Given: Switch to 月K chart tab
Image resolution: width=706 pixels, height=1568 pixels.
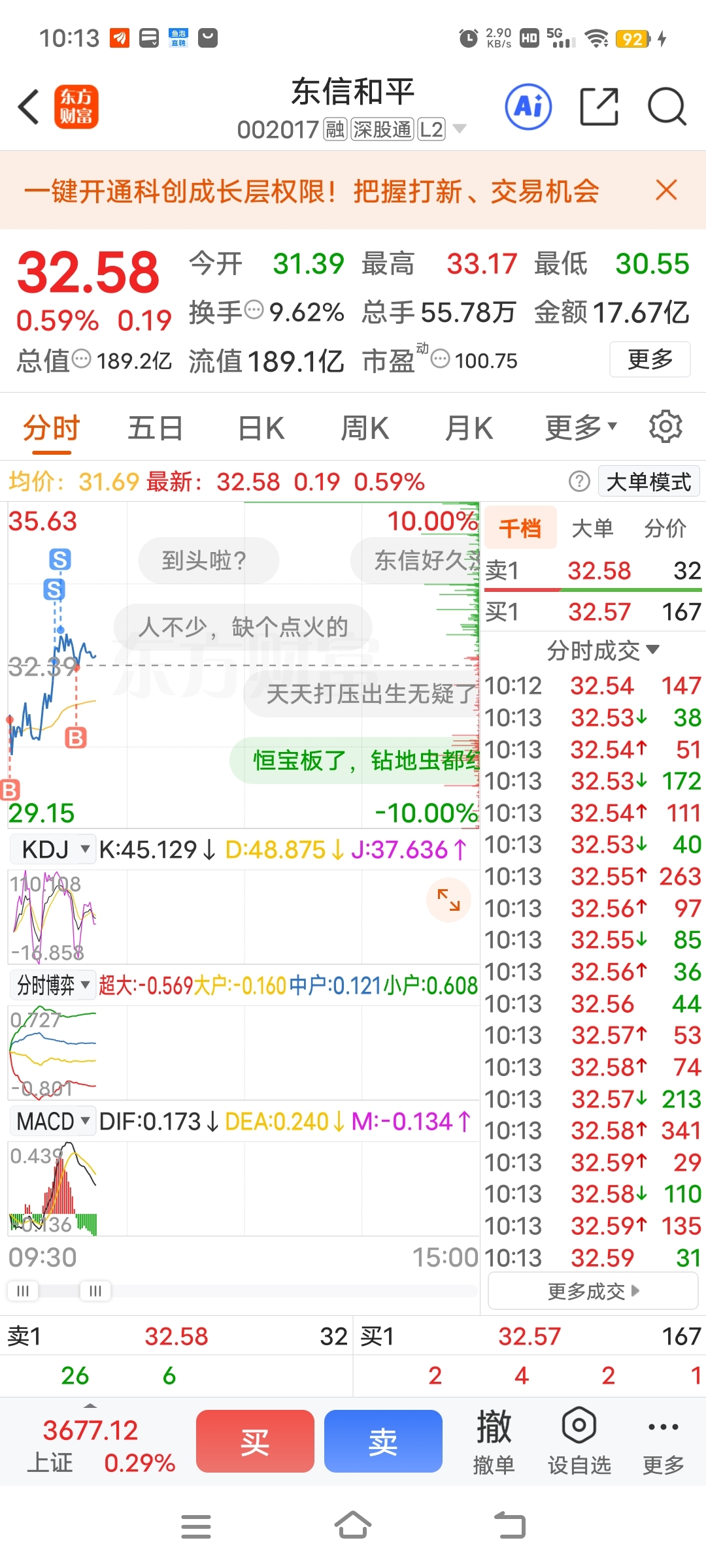Looking at the screenshot, I should pos(468,428).
